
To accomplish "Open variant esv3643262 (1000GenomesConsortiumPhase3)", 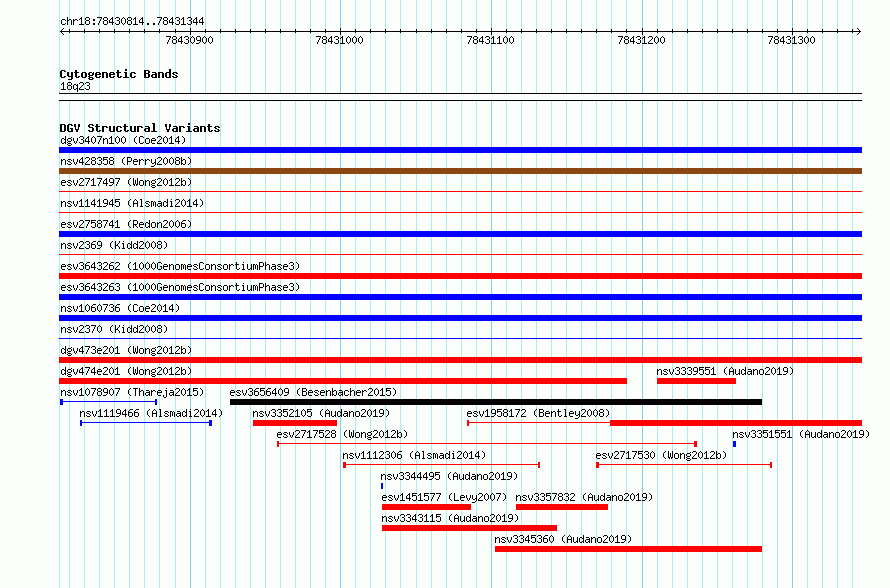I will click(x=180, y=266).
